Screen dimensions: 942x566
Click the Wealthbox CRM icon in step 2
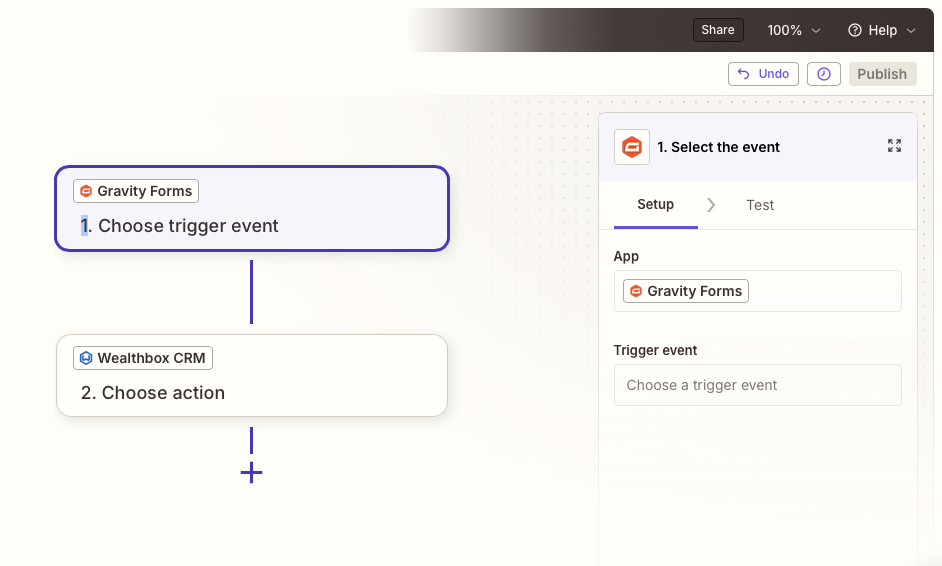[x=86, y=358]
